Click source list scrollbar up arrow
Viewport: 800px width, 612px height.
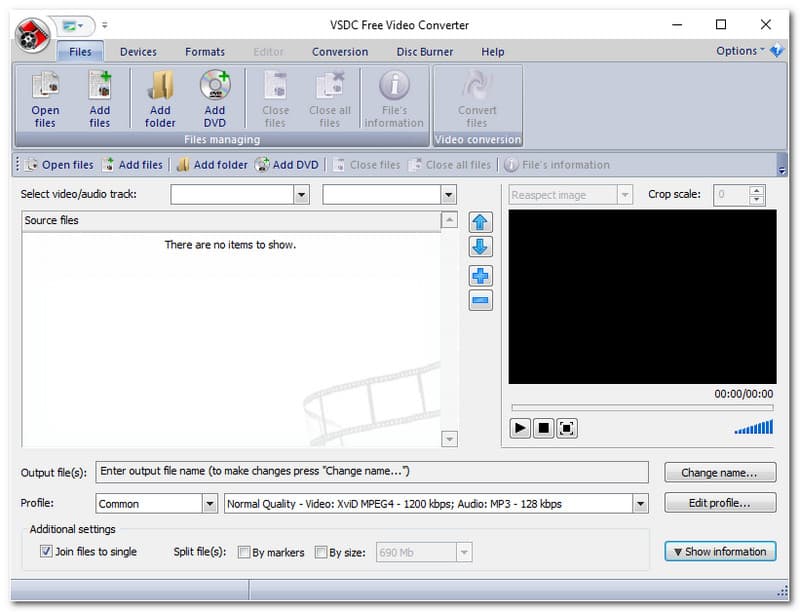(x=449, y=220)
